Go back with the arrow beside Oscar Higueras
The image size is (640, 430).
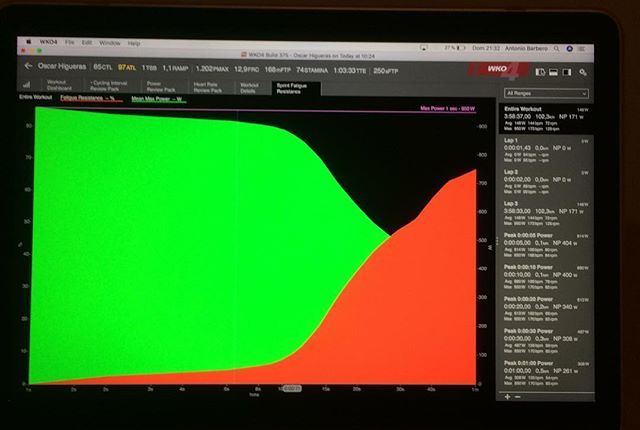(x=28, y=66)
